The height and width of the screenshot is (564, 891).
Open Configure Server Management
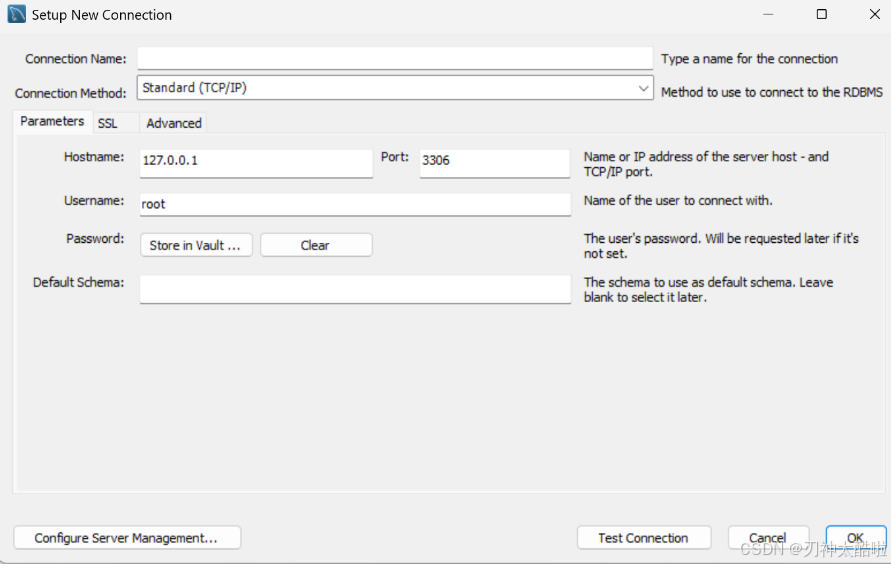pos(127,538)
